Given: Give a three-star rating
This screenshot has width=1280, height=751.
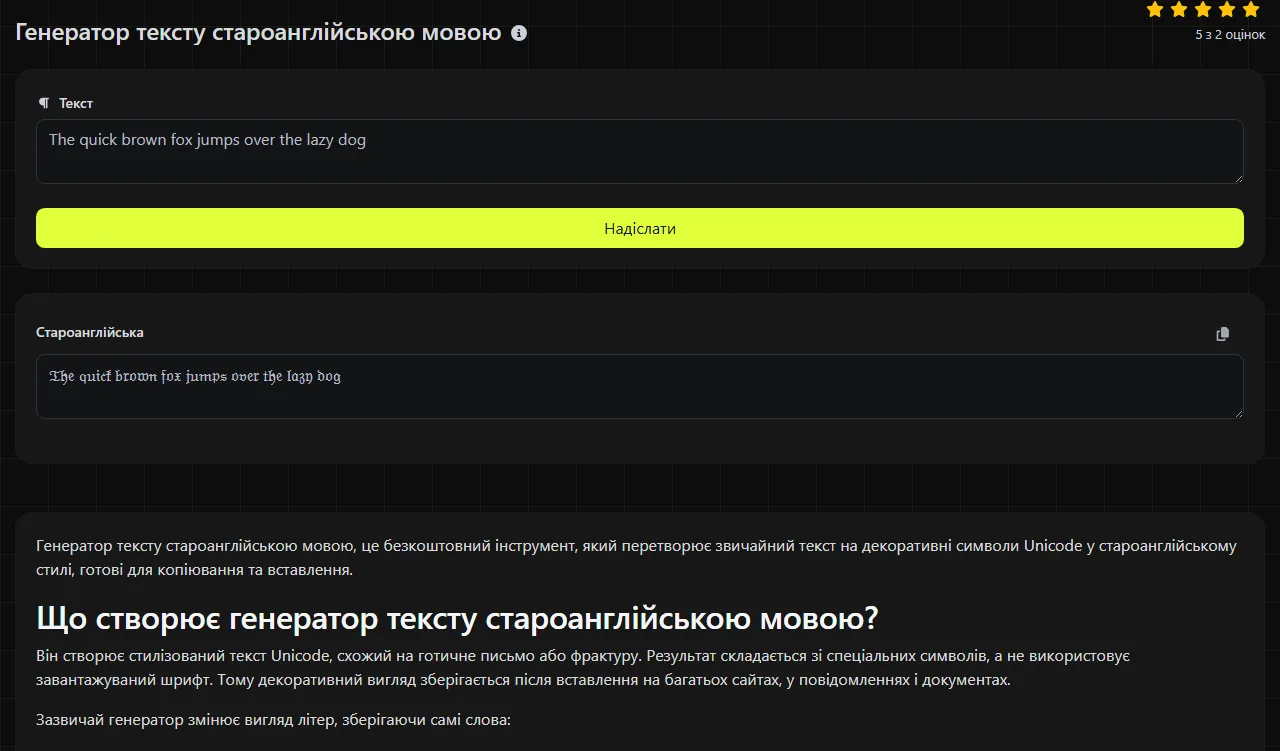Looking at the screenshot, I should [x=1203, y=10].
